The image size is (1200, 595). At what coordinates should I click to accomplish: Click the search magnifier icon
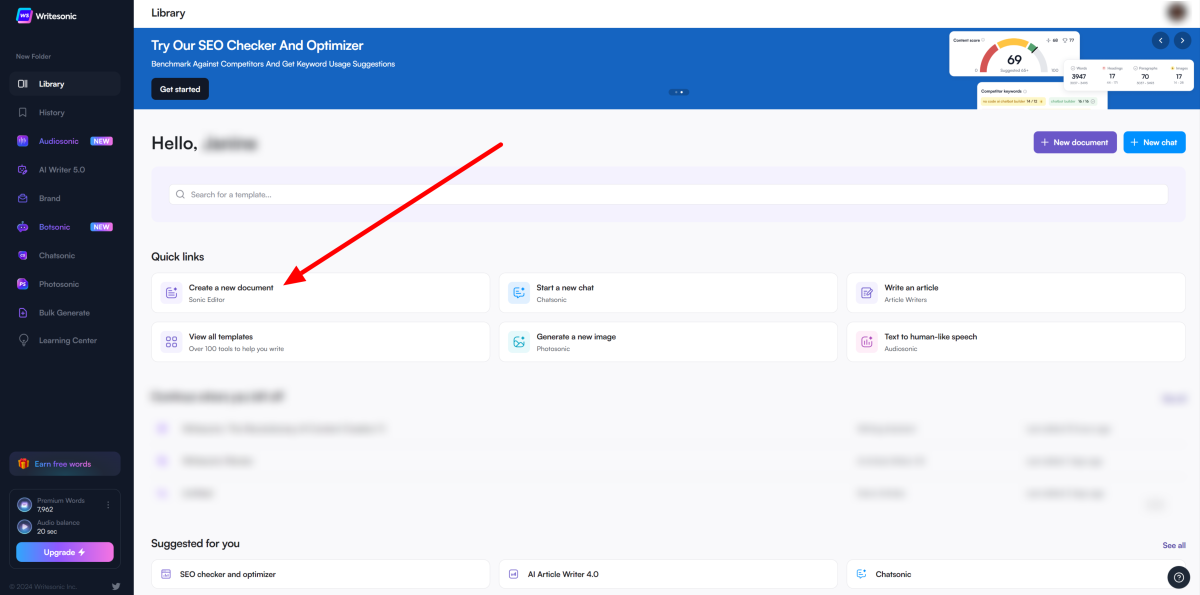tap(180, 194)
